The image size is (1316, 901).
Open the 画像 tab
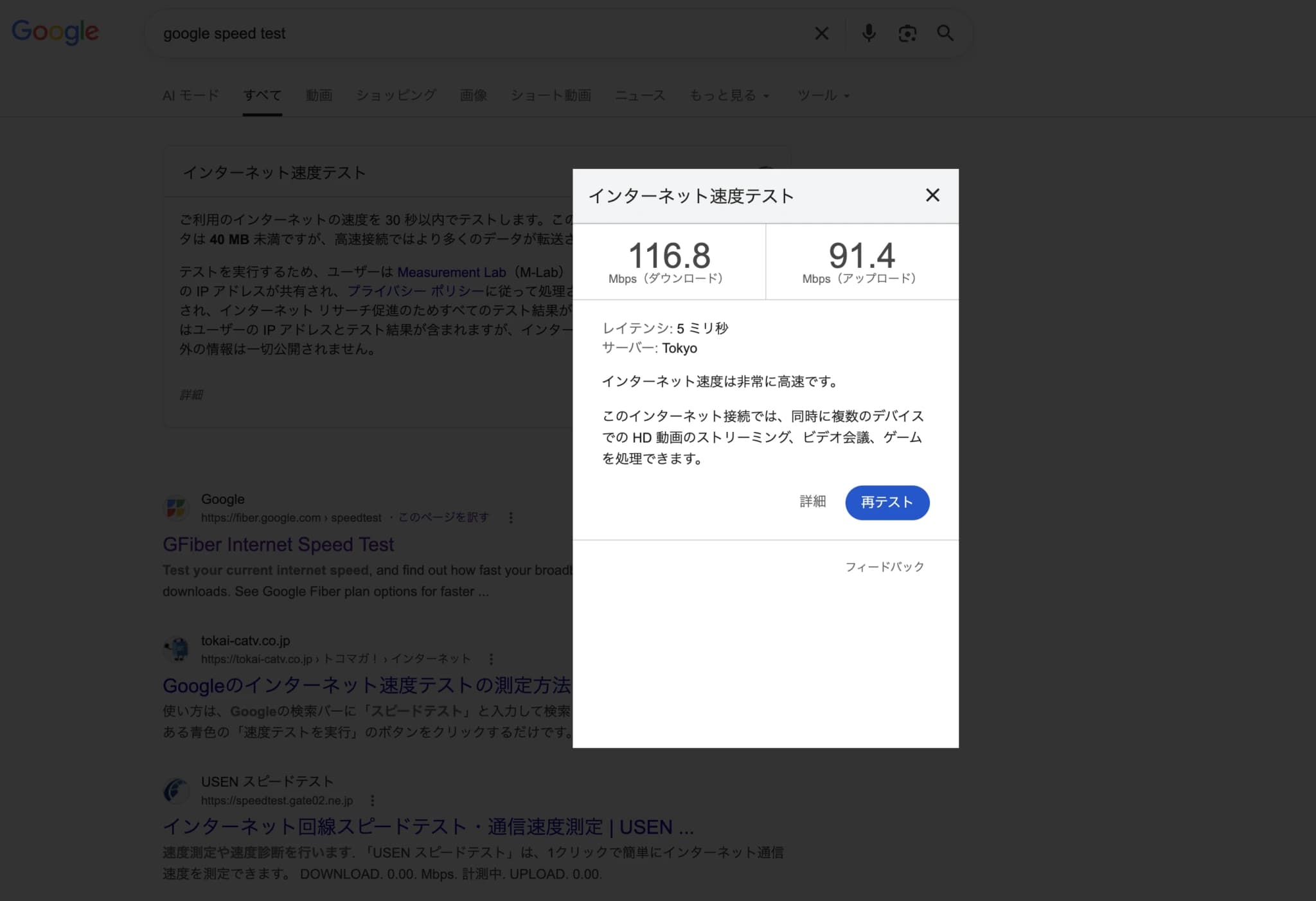click(474, 96)
